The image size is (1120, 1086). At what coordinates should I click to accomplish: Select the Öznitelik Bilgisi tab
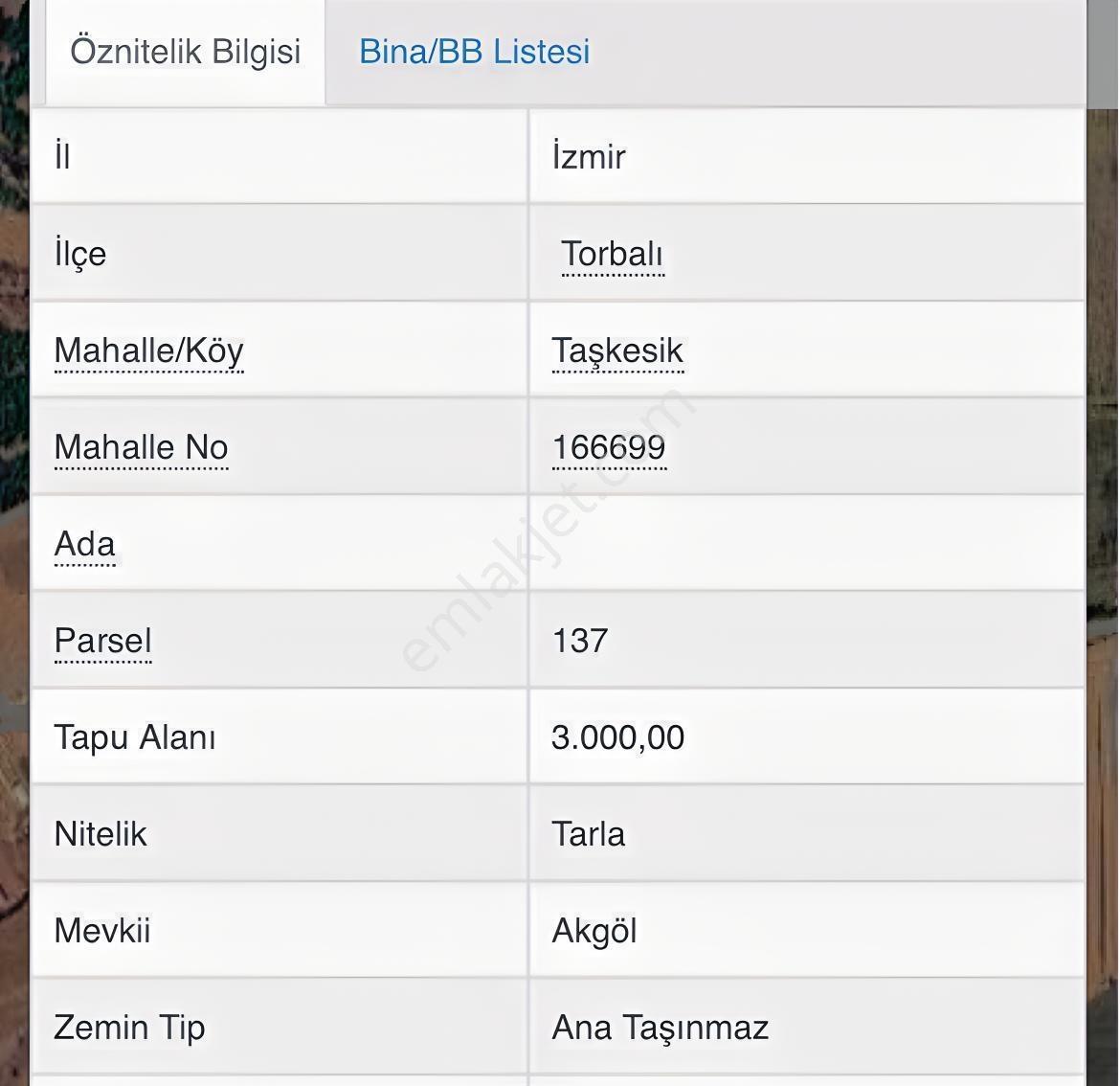(x=185, y=53)
